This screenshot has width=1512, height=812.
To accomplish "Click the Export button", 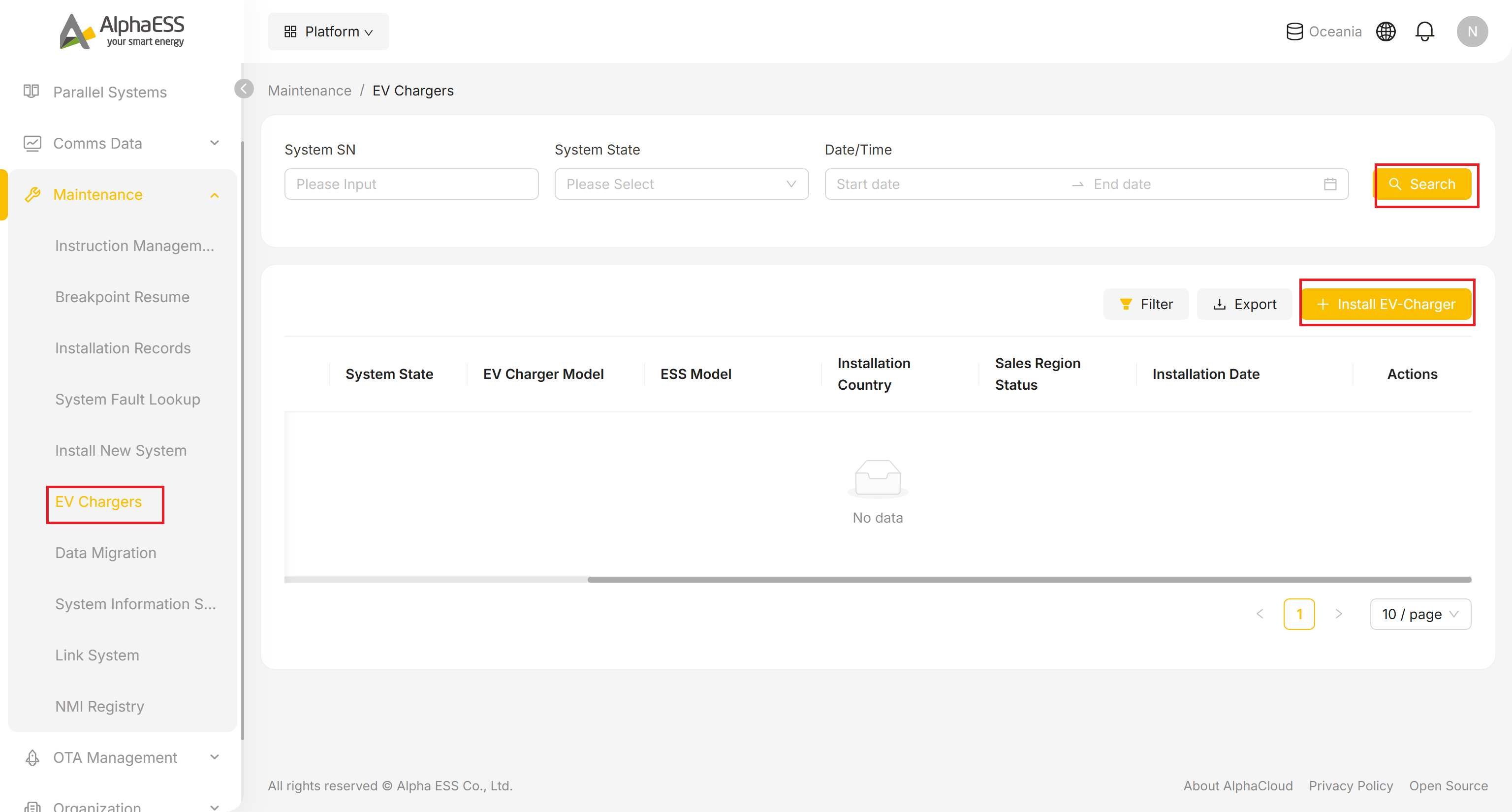I will pyautogui.click(x=1244, y=304).
